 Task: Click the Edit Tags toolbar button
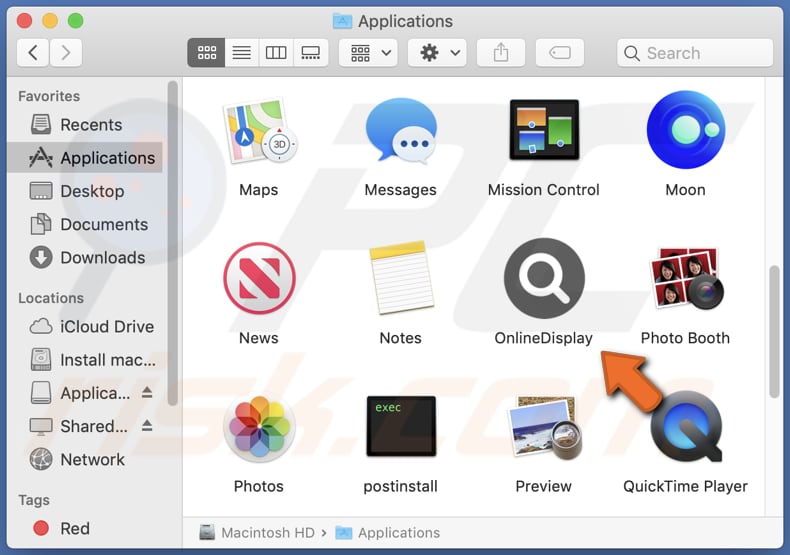click(x=560, y=53)
